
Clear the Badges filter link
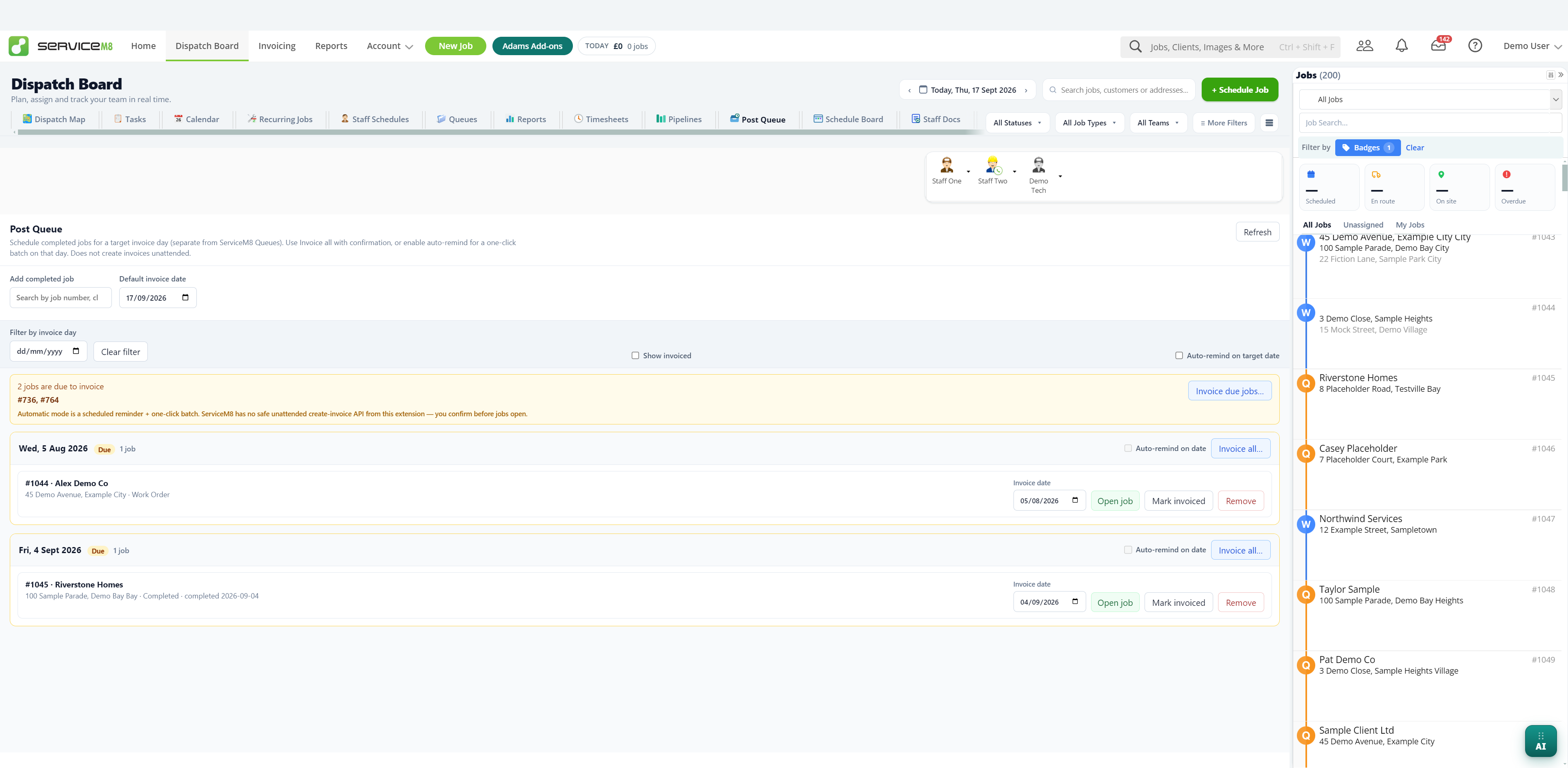[x=1414, y=147]
